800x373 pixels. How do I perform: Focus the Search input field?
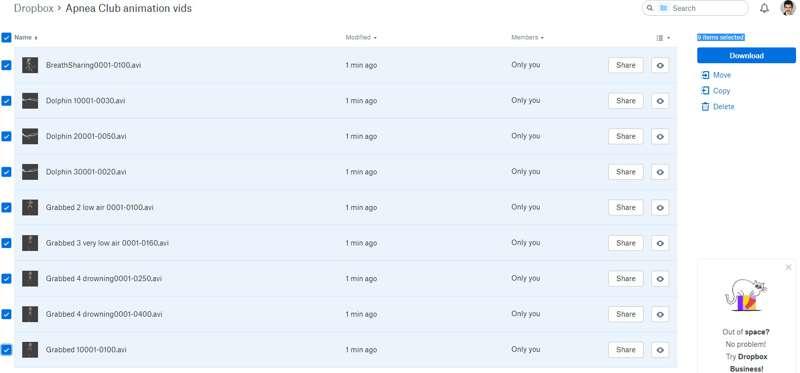pyautogui.click(x=695, y=8)
